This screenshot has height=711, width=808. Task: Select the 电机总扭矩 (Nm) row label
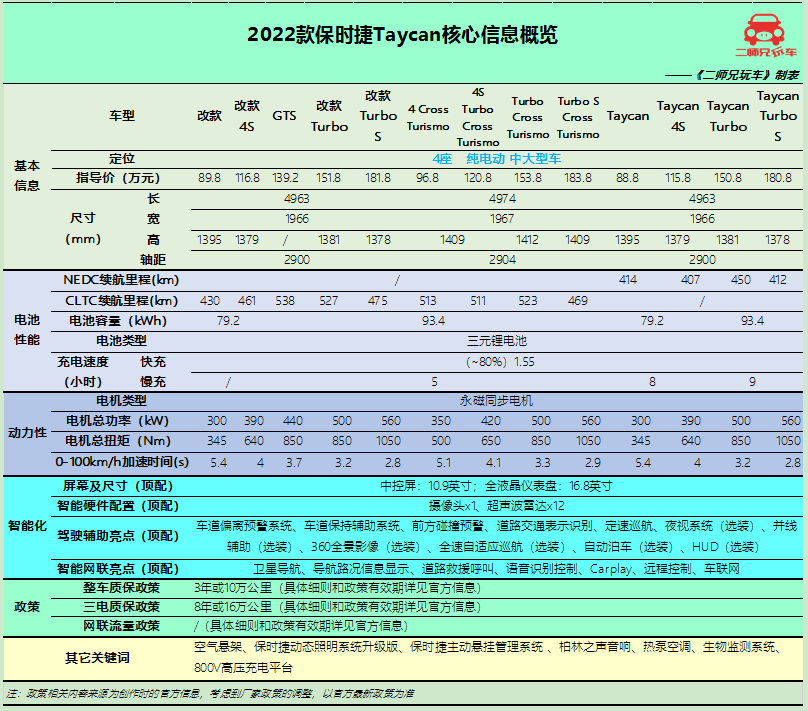coord(117,441)
